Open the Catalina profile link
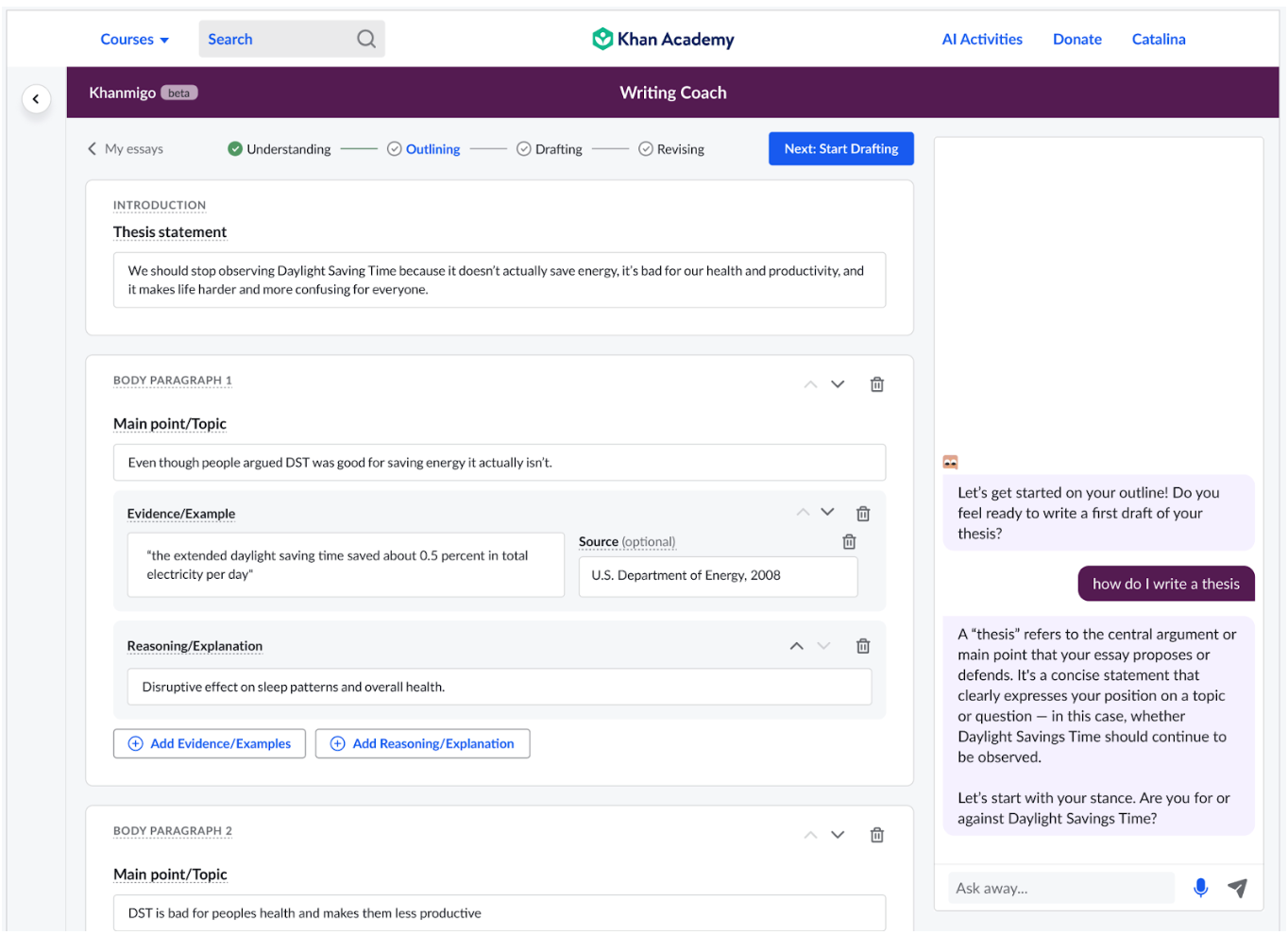1288x935 pixels. [x=1159, y=39]
